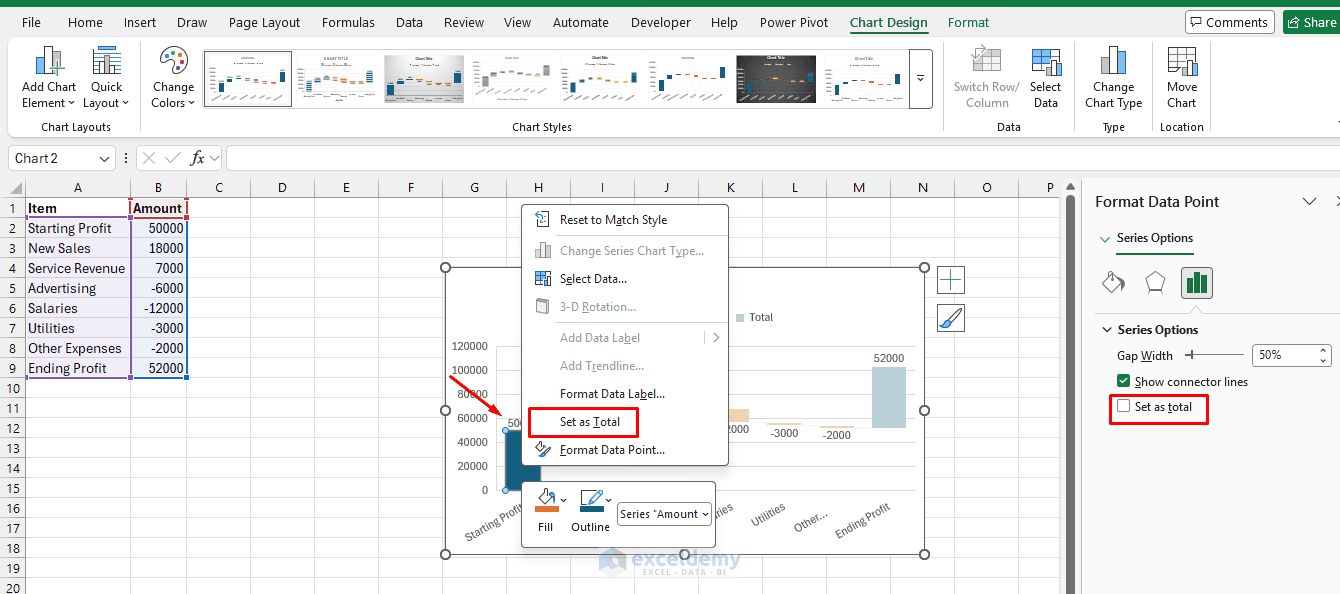This screenshot has height=594, width=1340.
Task: Click the Comments button
Action: (1228, 22)
